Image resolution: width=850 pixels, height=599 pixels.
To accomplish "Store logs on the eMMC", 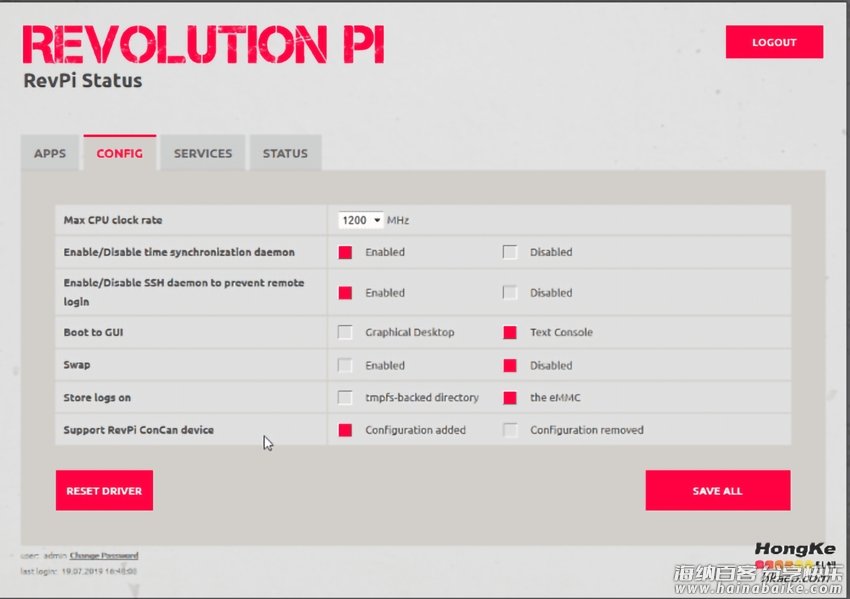I will tap(510, 397).
